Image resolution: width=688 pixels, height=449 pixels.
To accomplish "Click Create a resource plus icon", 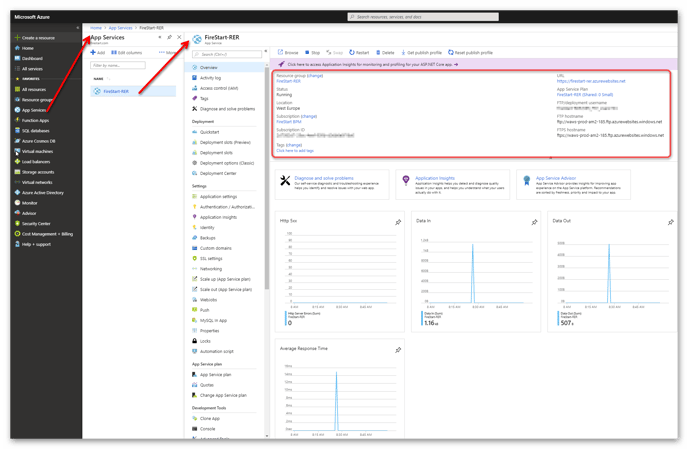I will tap(17, 38).
